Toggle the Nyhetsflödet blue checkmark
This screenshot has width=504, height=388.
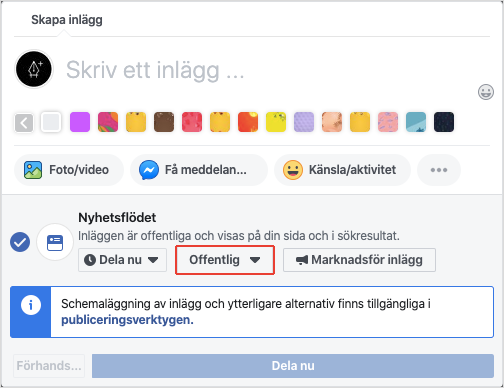click(20, 242)
